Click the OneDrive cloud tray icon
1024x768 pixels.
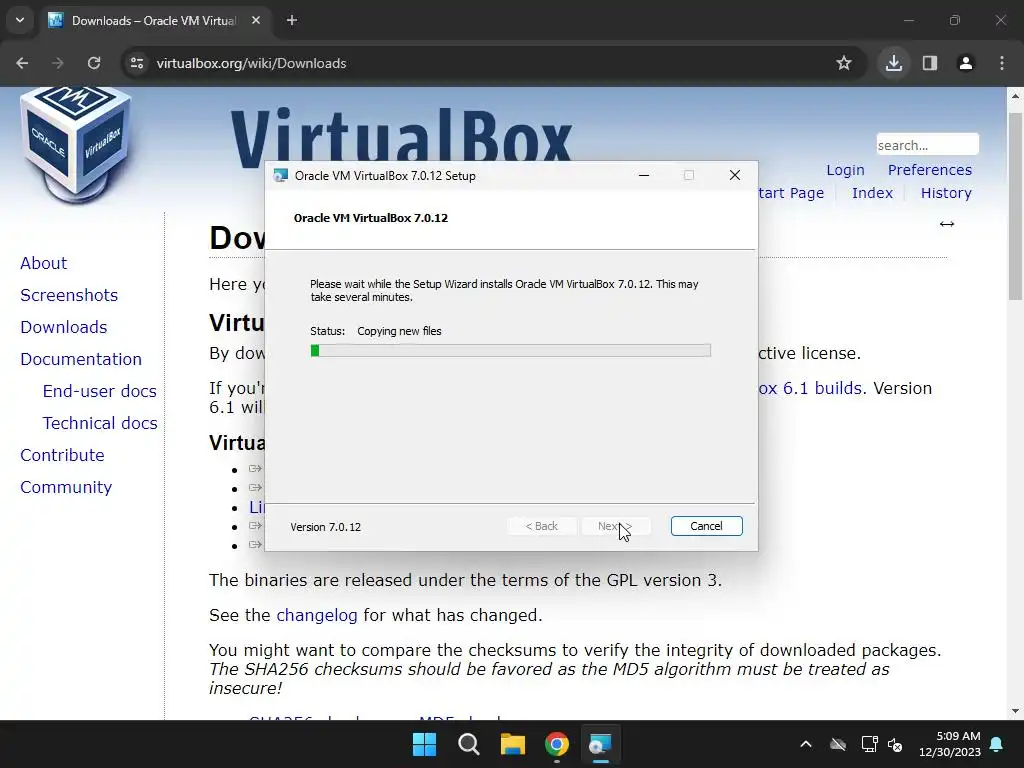click(x=838, y=744)
